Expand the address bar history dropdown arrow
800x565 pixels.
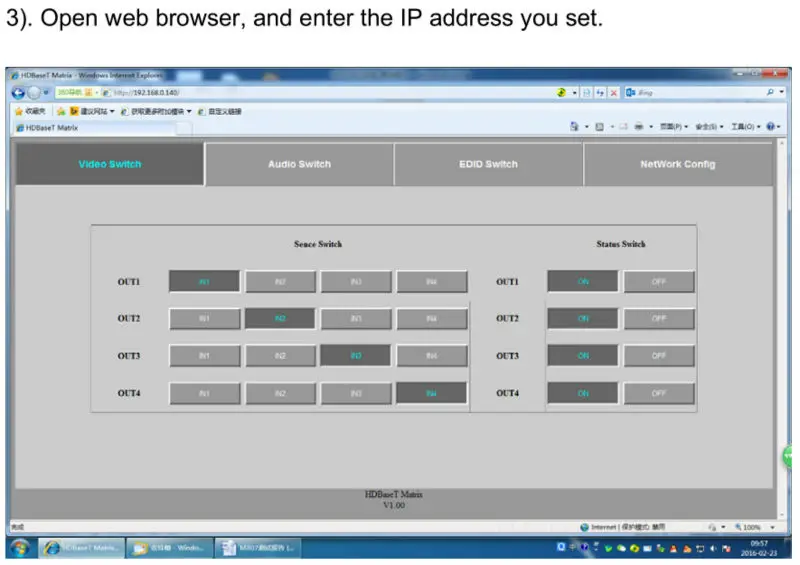coord(574,93)
